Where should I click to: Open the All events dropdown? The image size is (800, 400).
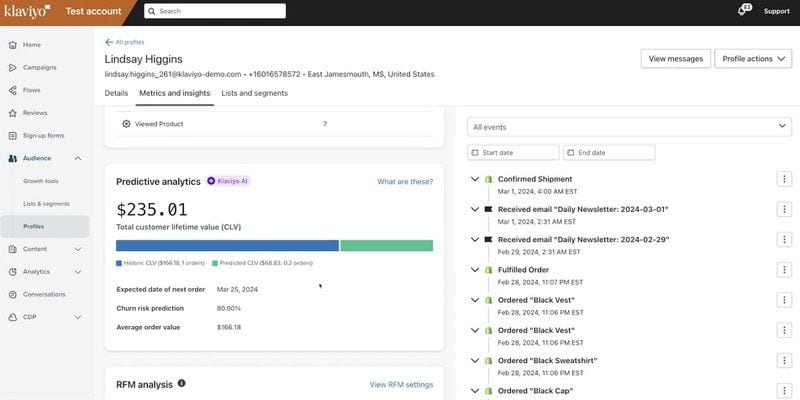(630, 127)
